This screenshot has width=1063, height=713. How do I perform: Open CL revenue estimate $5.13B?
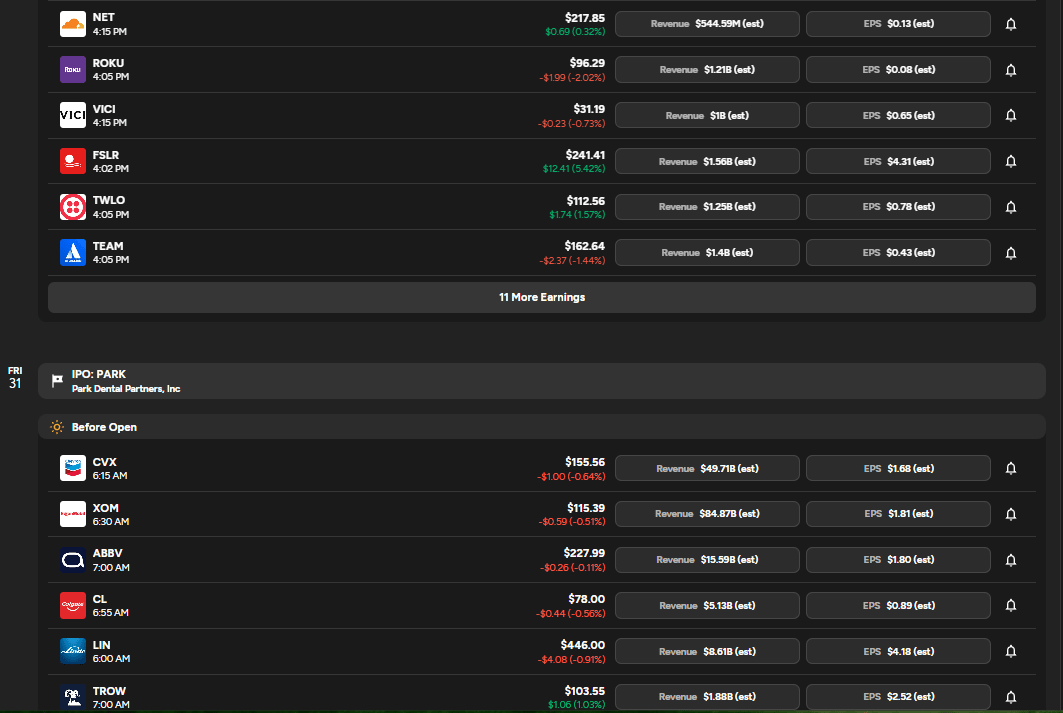pyautogui.click(x=707, y=606)
